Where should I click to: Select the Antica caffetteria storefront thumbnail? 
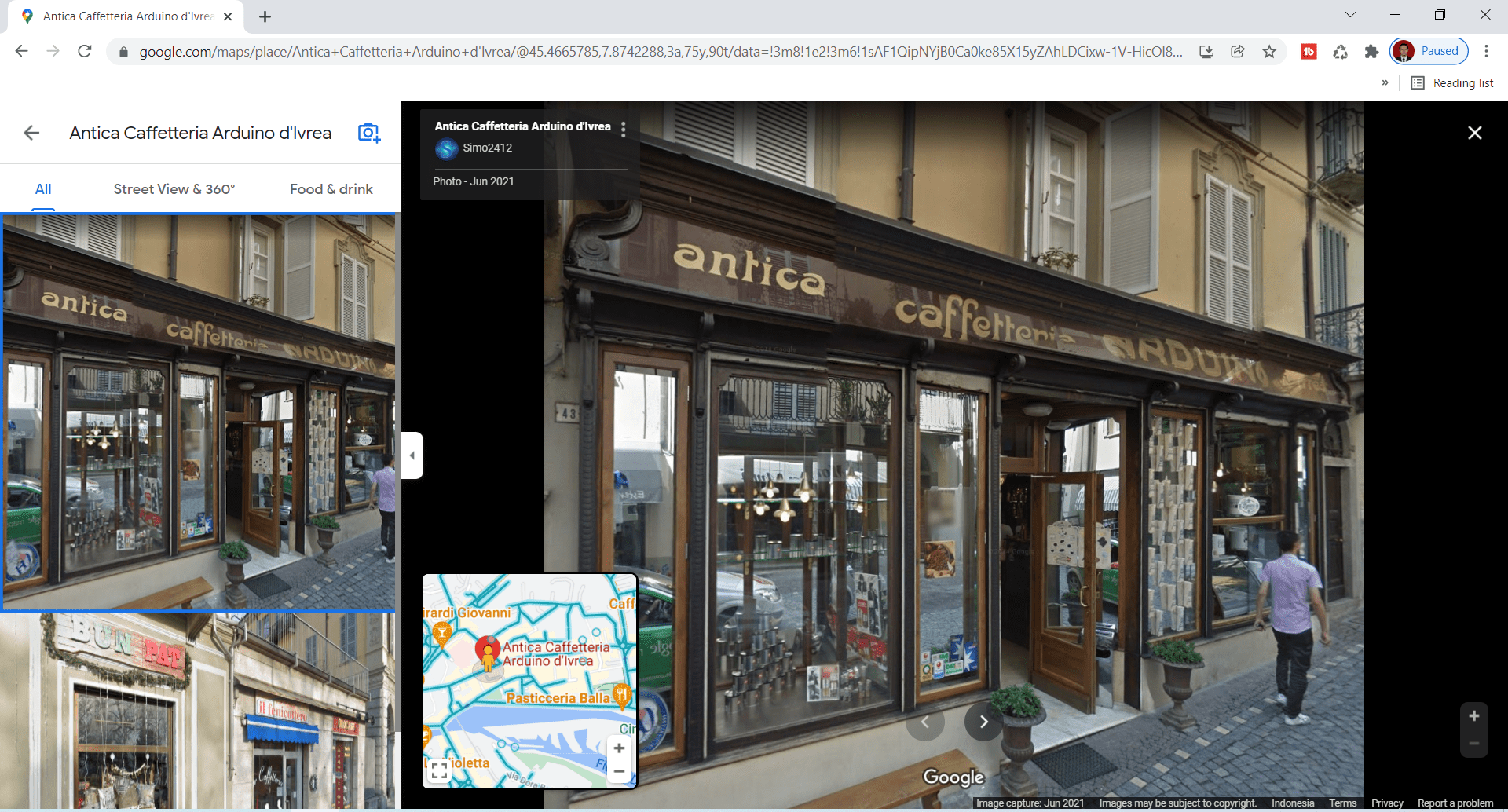click(x=199, y=412)
